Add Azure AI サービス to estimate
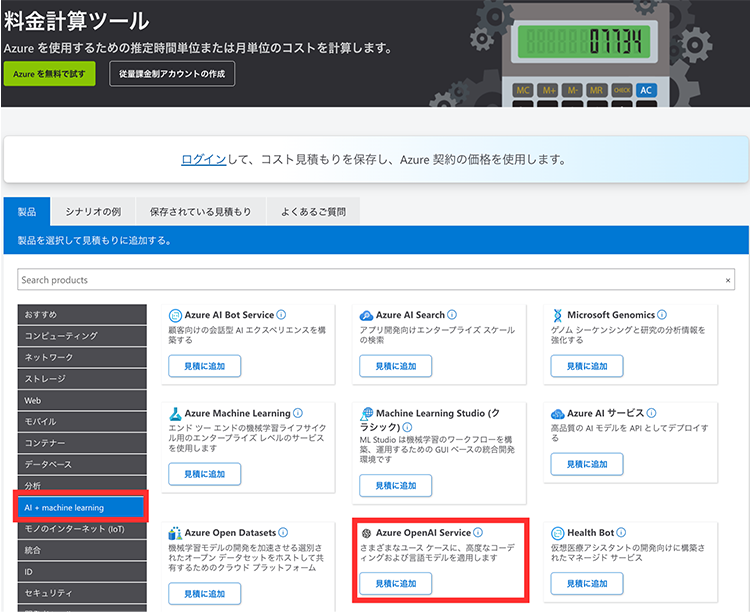Screen dimensions: 750x612 point(587,464)
